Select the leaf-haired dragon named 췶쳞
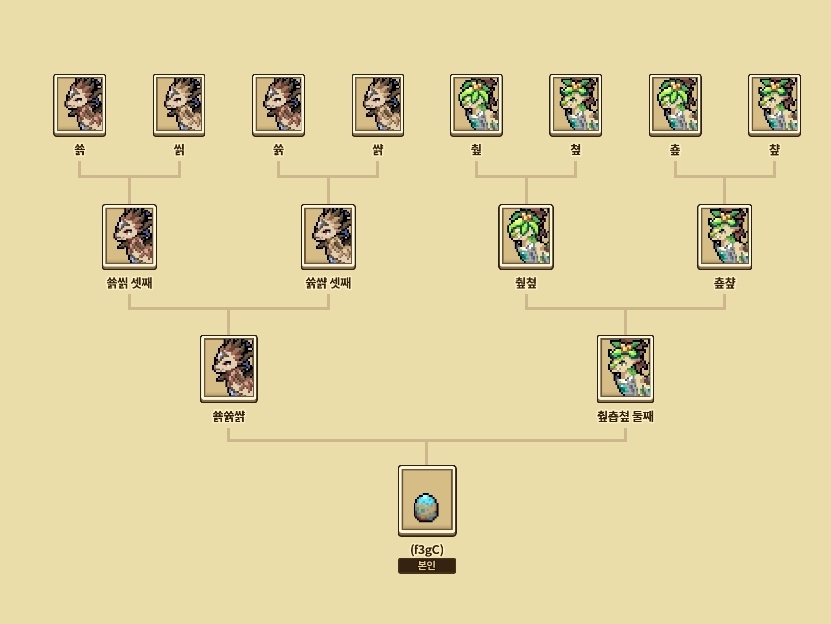The height and width of the screenshot is (624, 831). [x=526, y=236]
